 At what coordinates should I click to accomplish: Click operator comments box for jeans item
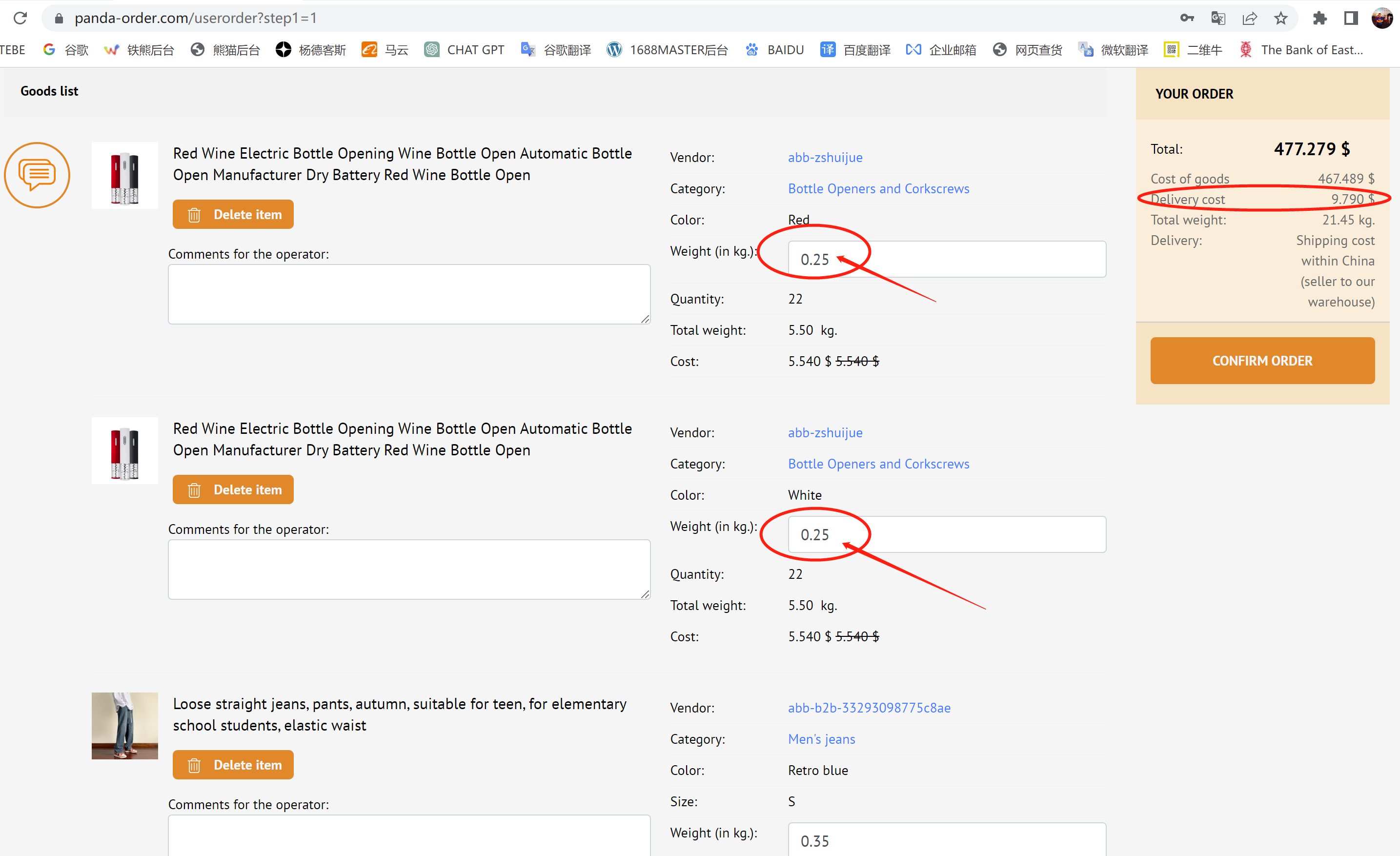coord(409,836)
